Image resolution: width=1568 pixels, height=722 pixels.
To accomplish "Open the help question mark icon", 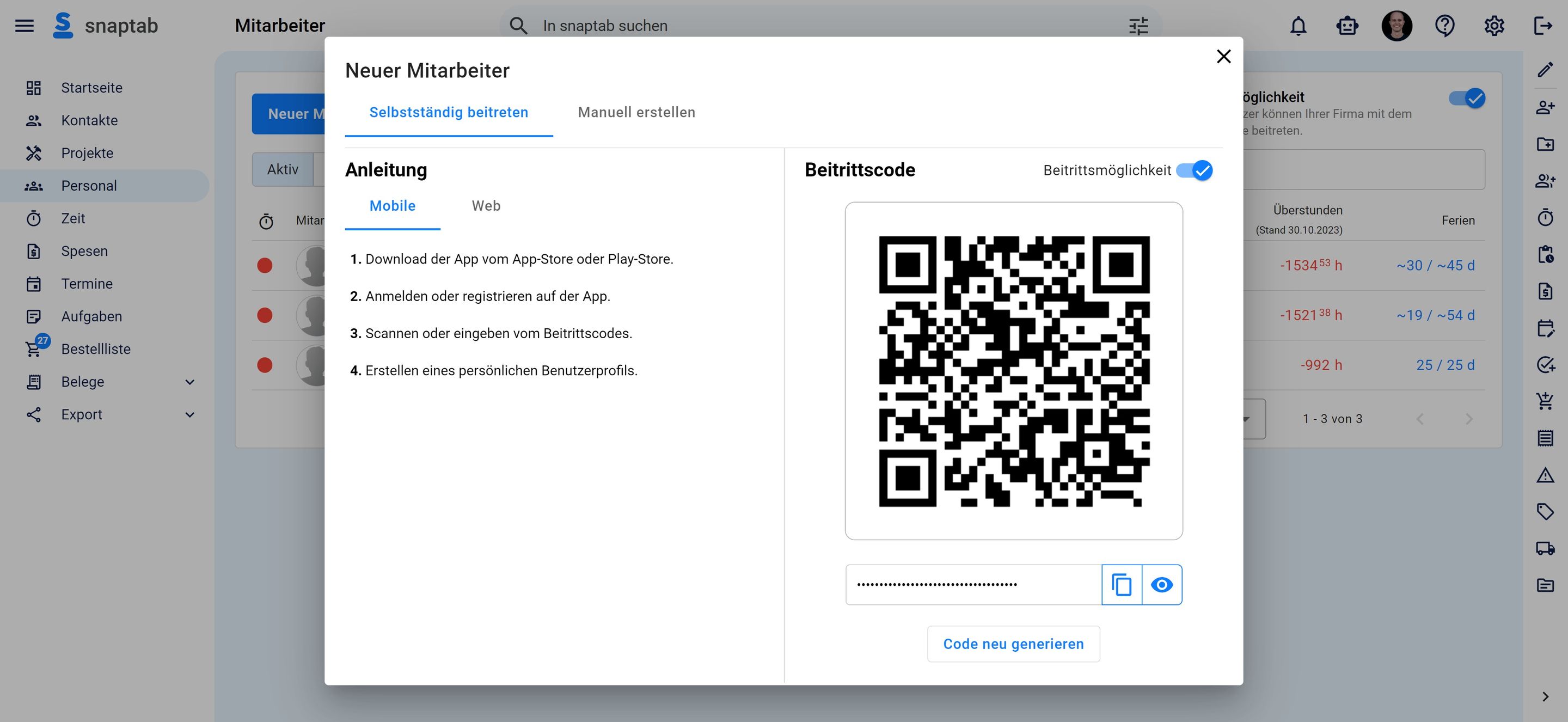I will 1445,26.
